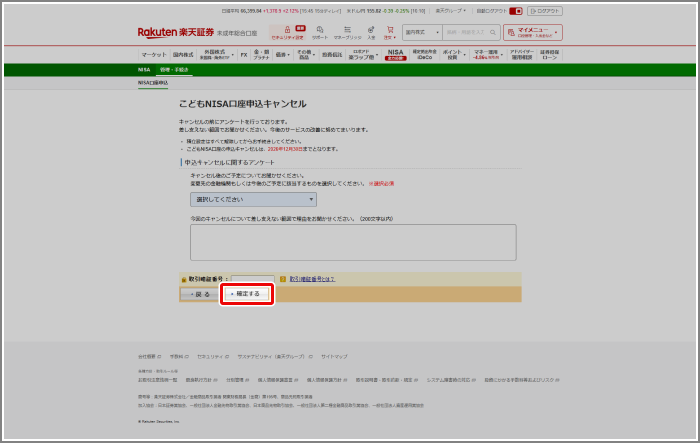Open the fees and risks footer link

tap(521, 380)
